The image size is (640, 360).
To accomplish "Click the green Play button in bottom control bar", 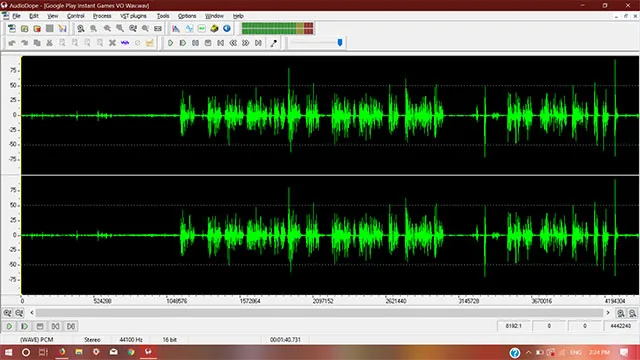I will pos(9,326).
